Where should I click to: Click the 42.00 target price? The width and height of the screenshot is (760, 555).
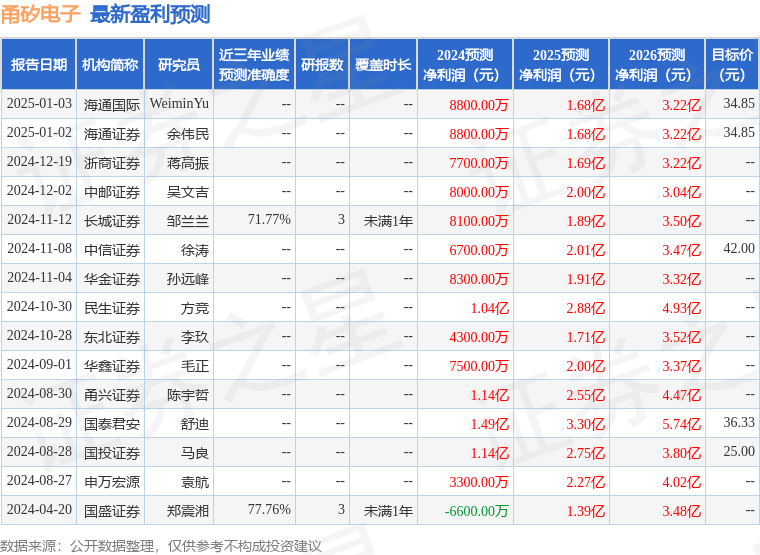pos(739,248)
